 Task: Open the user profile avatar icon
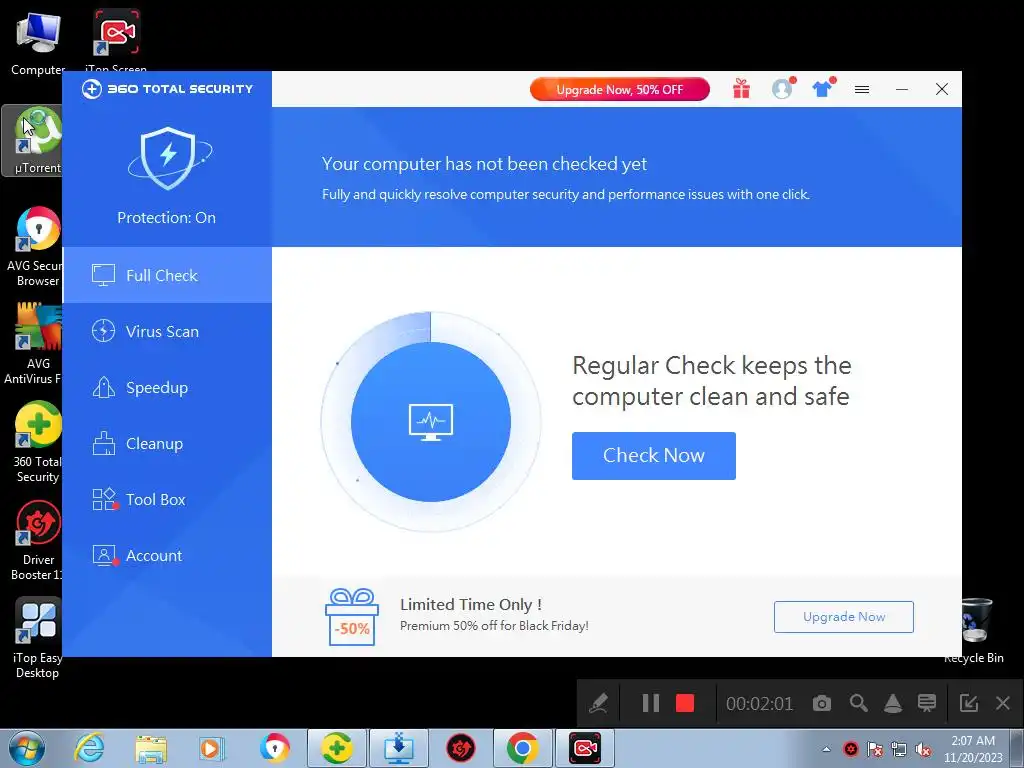(782, 88)
